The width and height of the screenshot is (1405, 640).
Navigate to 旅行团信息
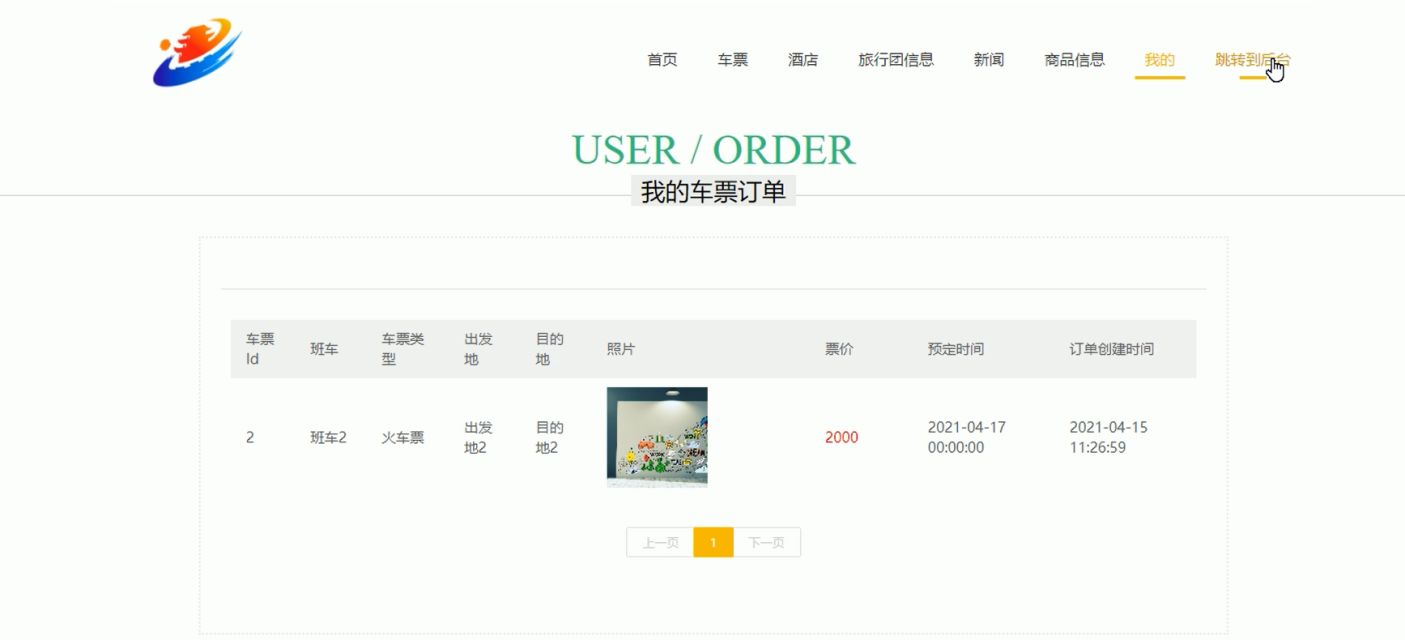[896, 60]
